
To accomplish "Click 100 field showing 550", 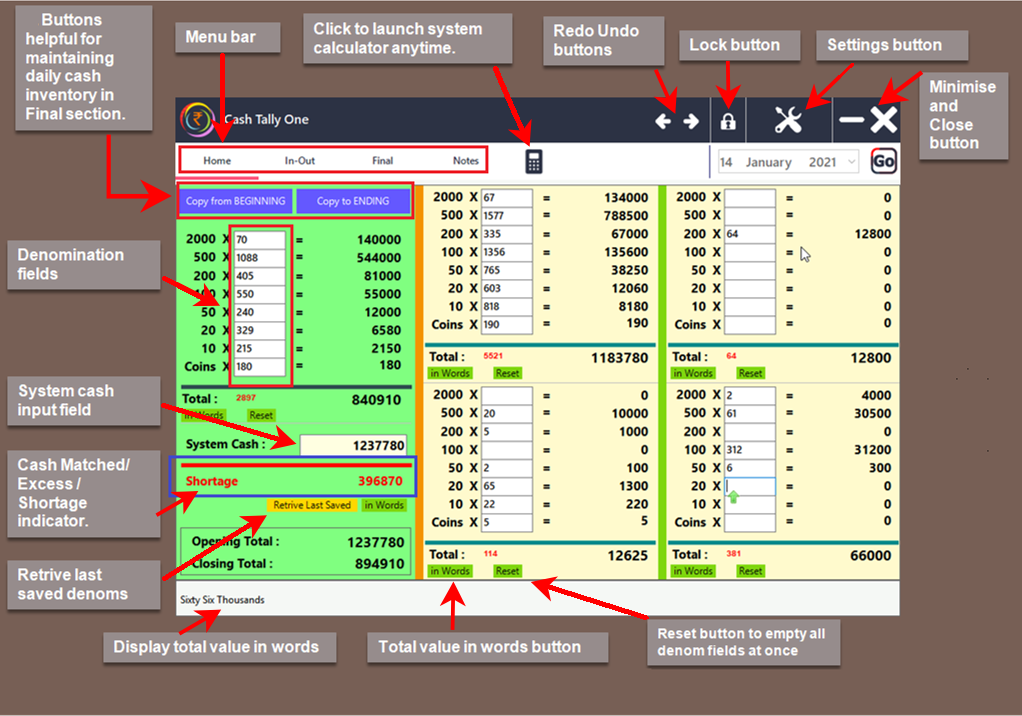I will (259, 294).
